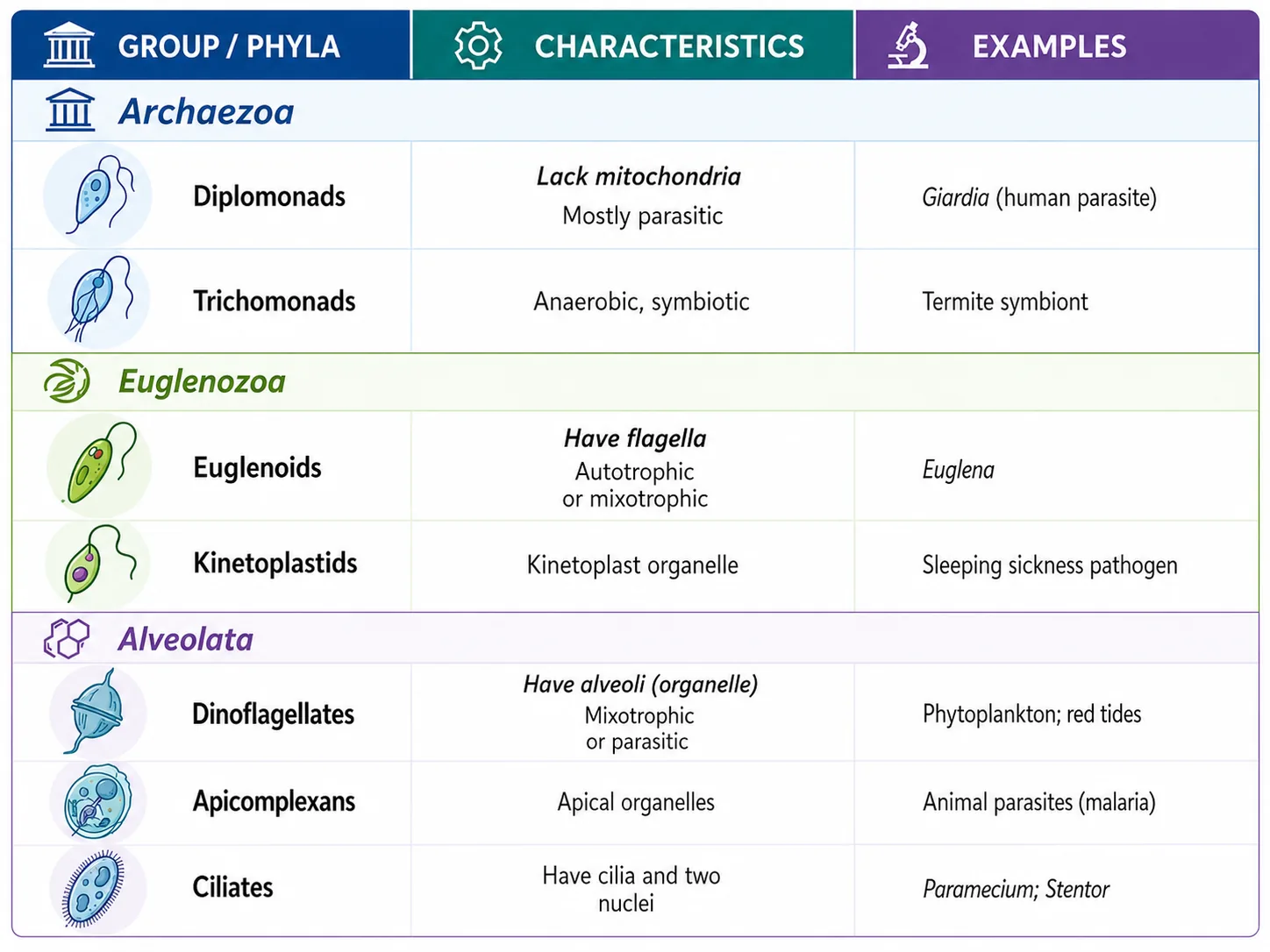Click the hexagon icon next to Alveolata
The height and width of the screenshot is (952, 1270).
(67, 638)
